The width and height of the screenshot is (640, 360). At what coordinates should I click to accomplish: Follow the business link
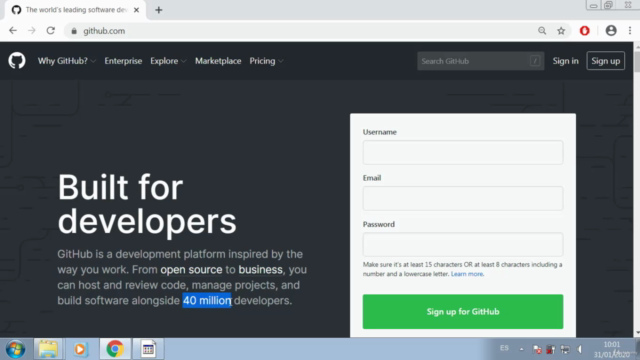tap(260, 270)
